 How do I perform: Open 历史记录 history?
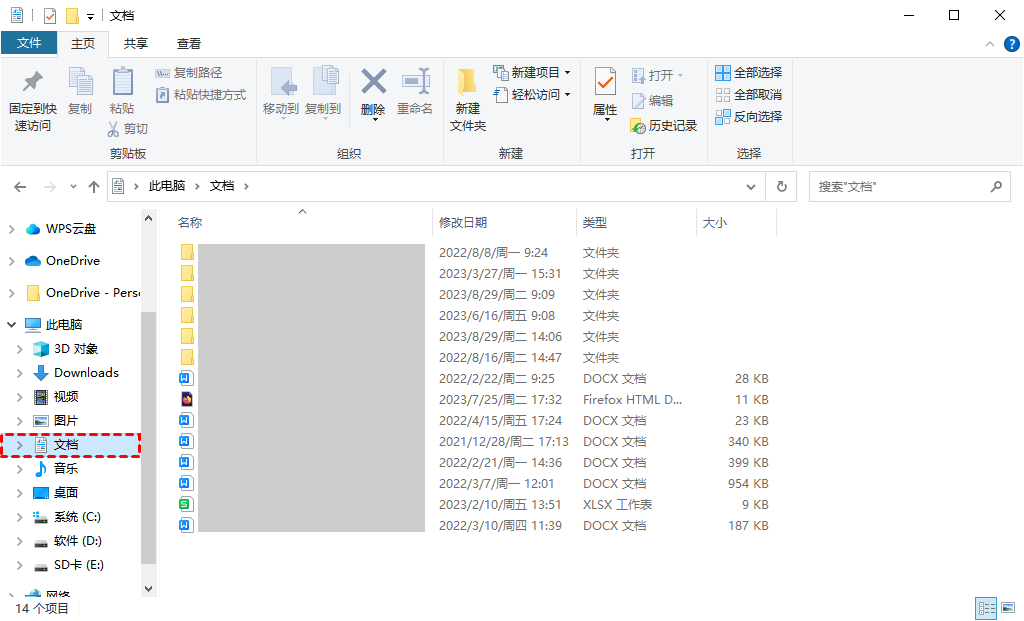pyautogui.click(x=664, y=125)
